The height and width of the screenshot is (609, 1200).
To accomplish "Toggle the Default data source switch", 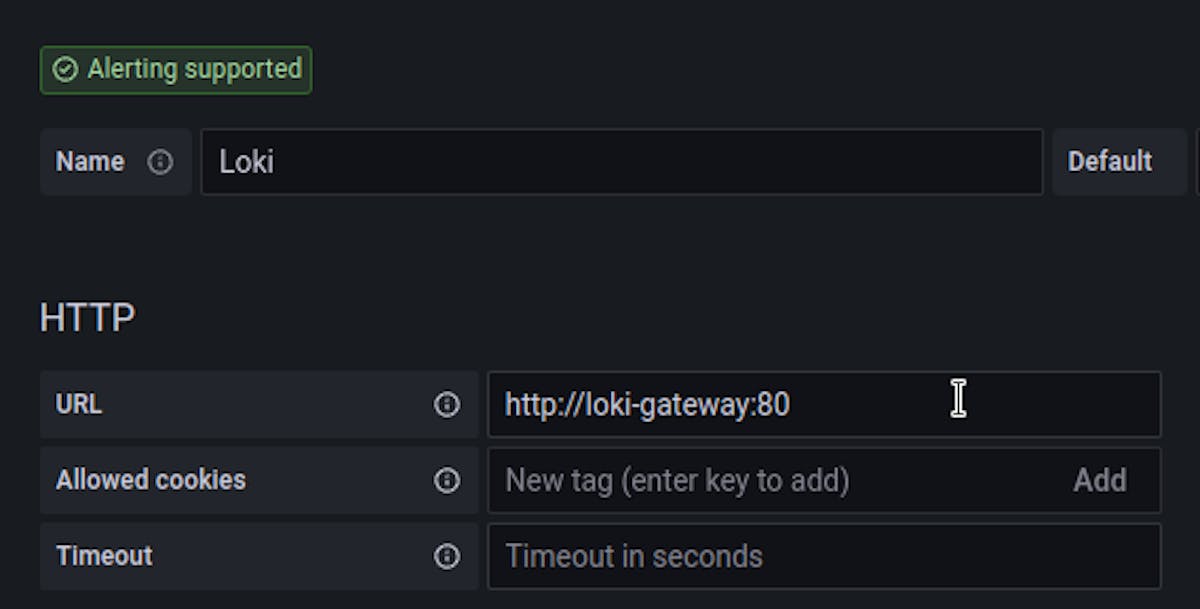I will [x=1196, y=162].
